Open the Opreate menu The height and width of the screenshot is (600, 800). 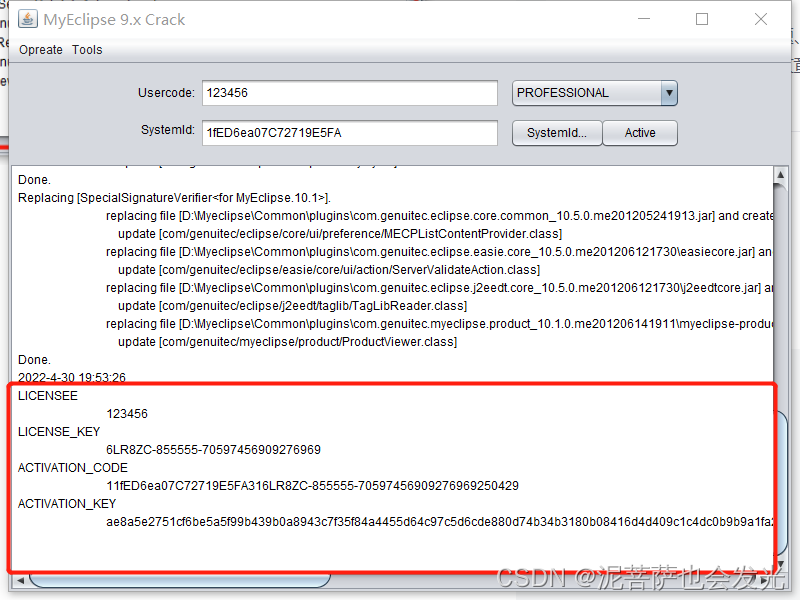coord(41,50)
